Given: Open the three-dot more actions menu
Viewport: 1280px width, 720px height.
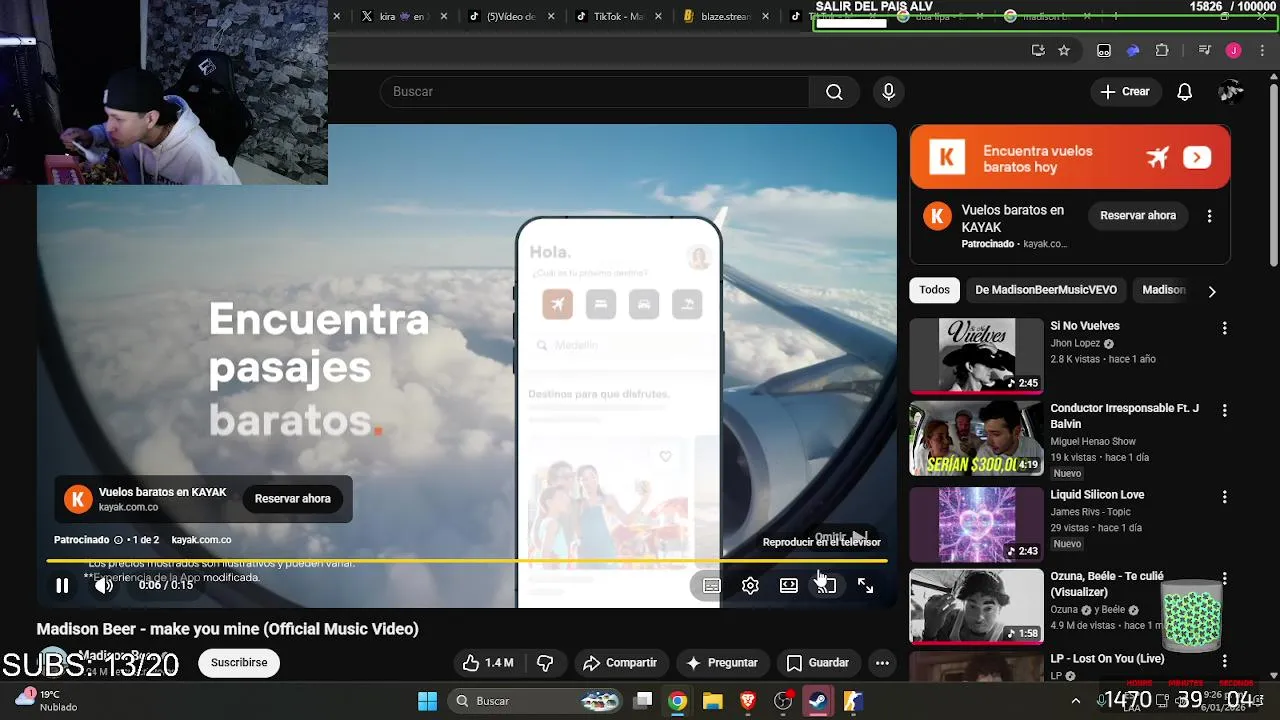Looking at the screenshot, I should click(882, 663).
